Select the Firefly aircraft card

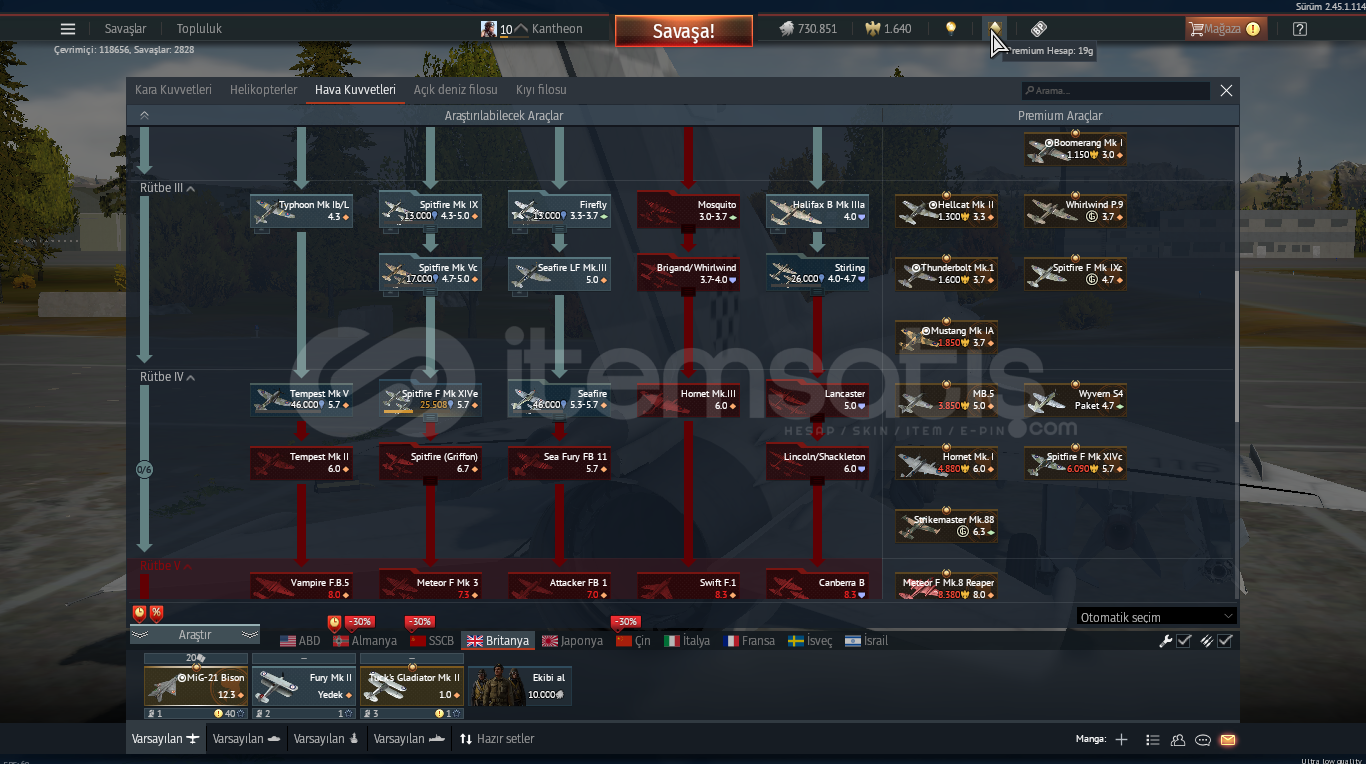click(559, 210)
